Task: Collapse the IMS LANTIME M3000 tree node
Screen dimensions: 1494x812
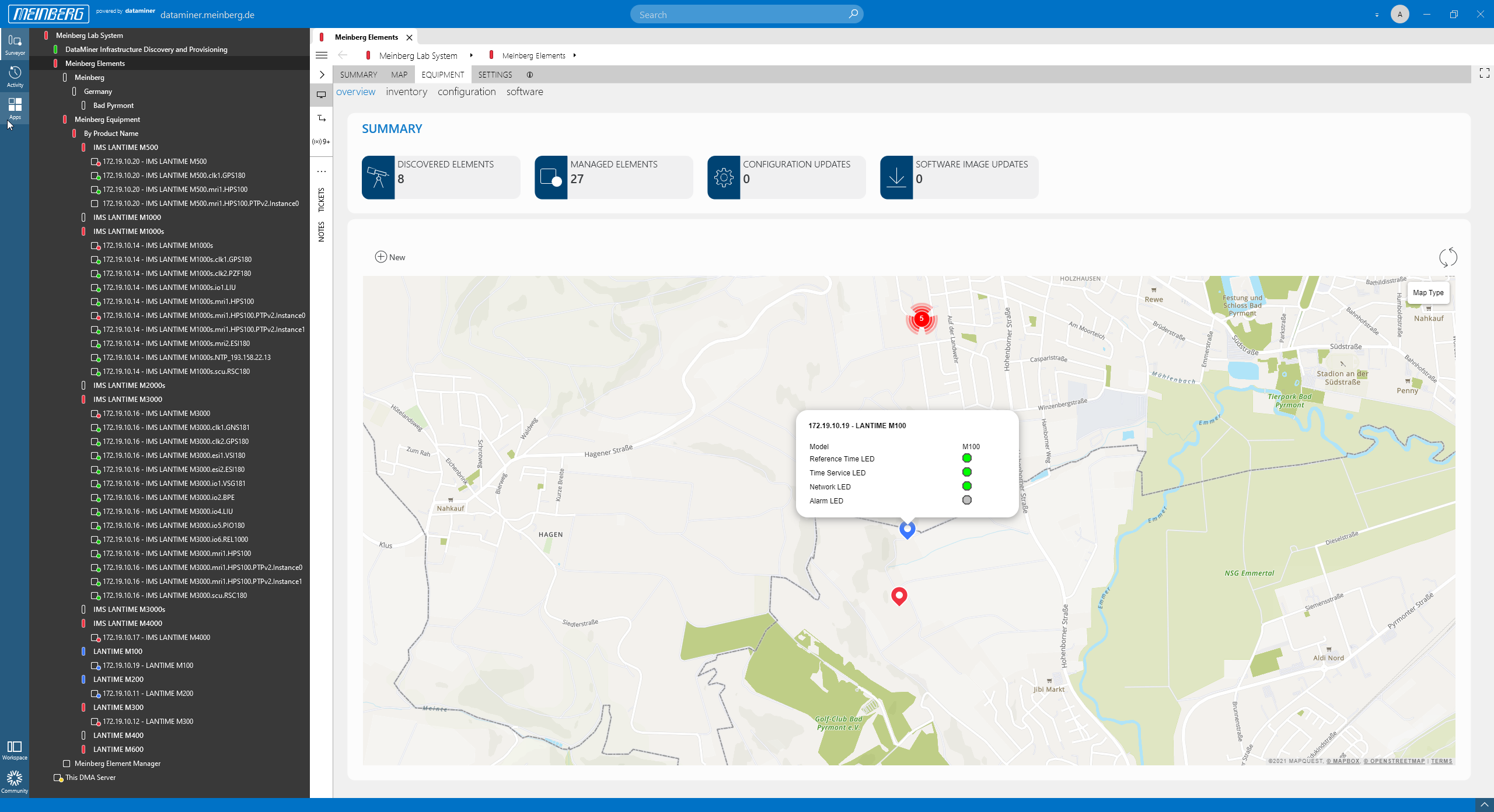Action: click(x=83, y=400)
